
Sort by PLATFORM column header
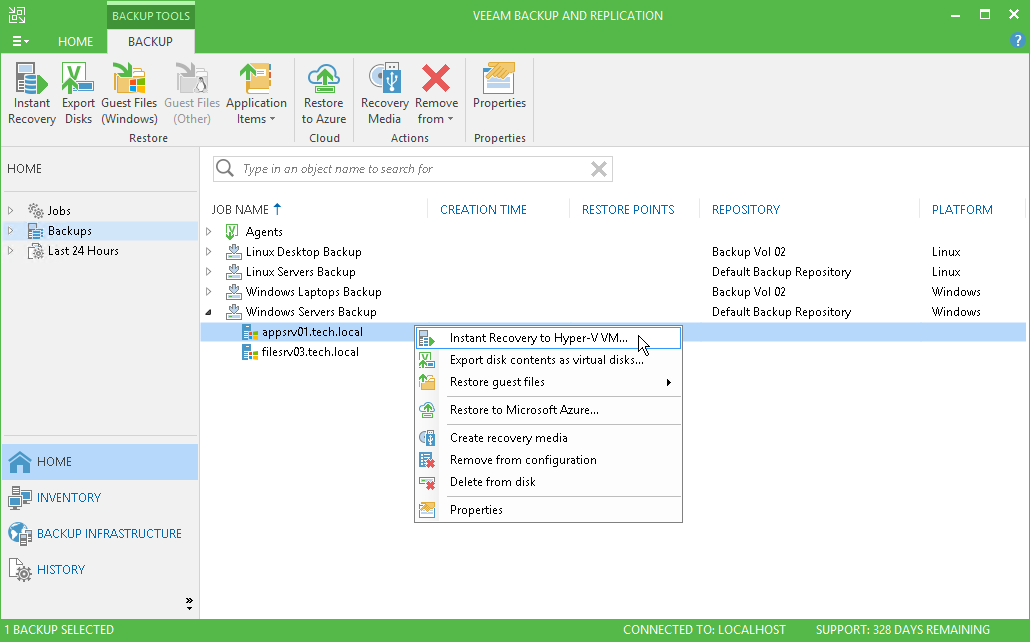[962, 210]
